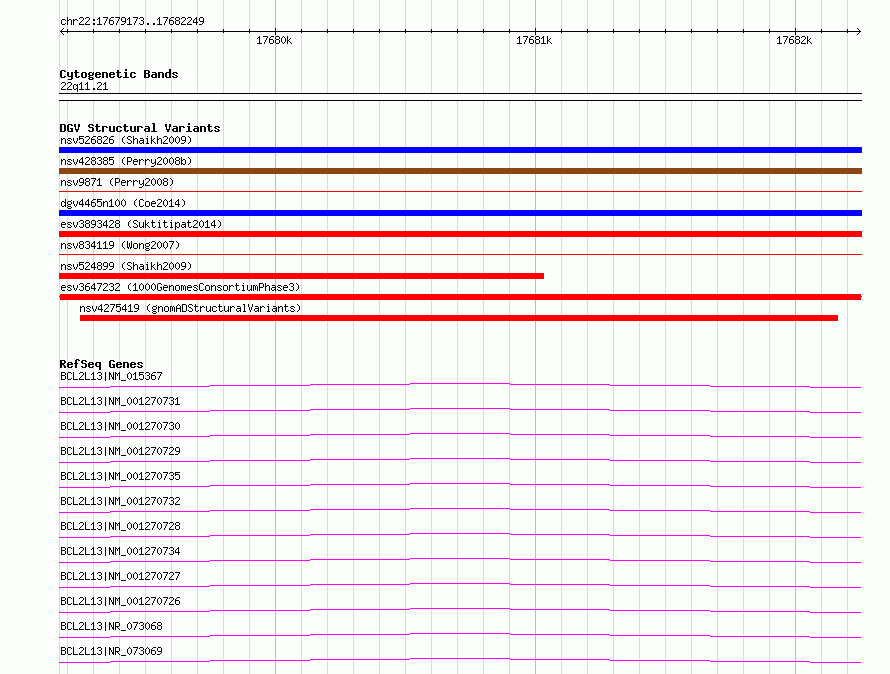Image resolution: width=890 pixels, height=674 pixels.
Task: Click the red bar under esv3647232
Action: tap(460, 297)
